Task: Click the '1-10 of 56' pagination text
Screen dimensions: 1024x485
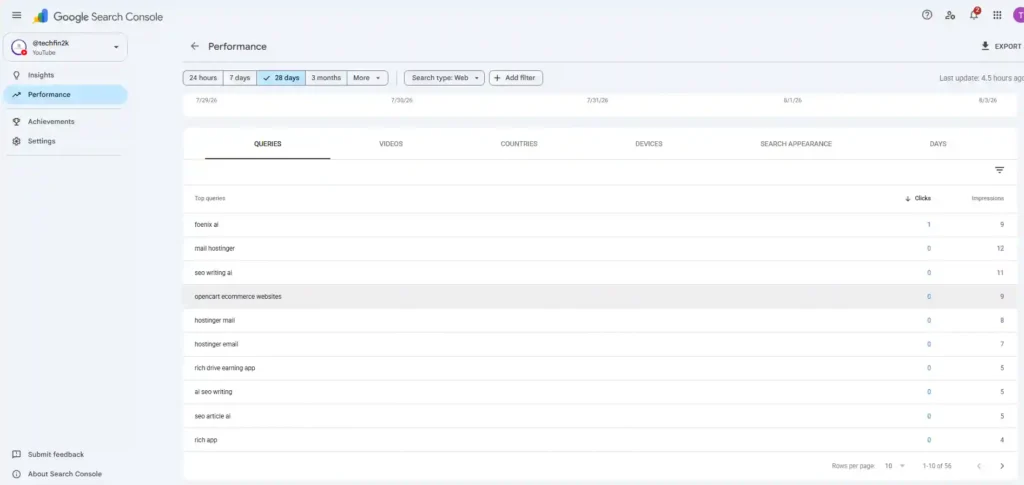Action: (x=937, y=466)
